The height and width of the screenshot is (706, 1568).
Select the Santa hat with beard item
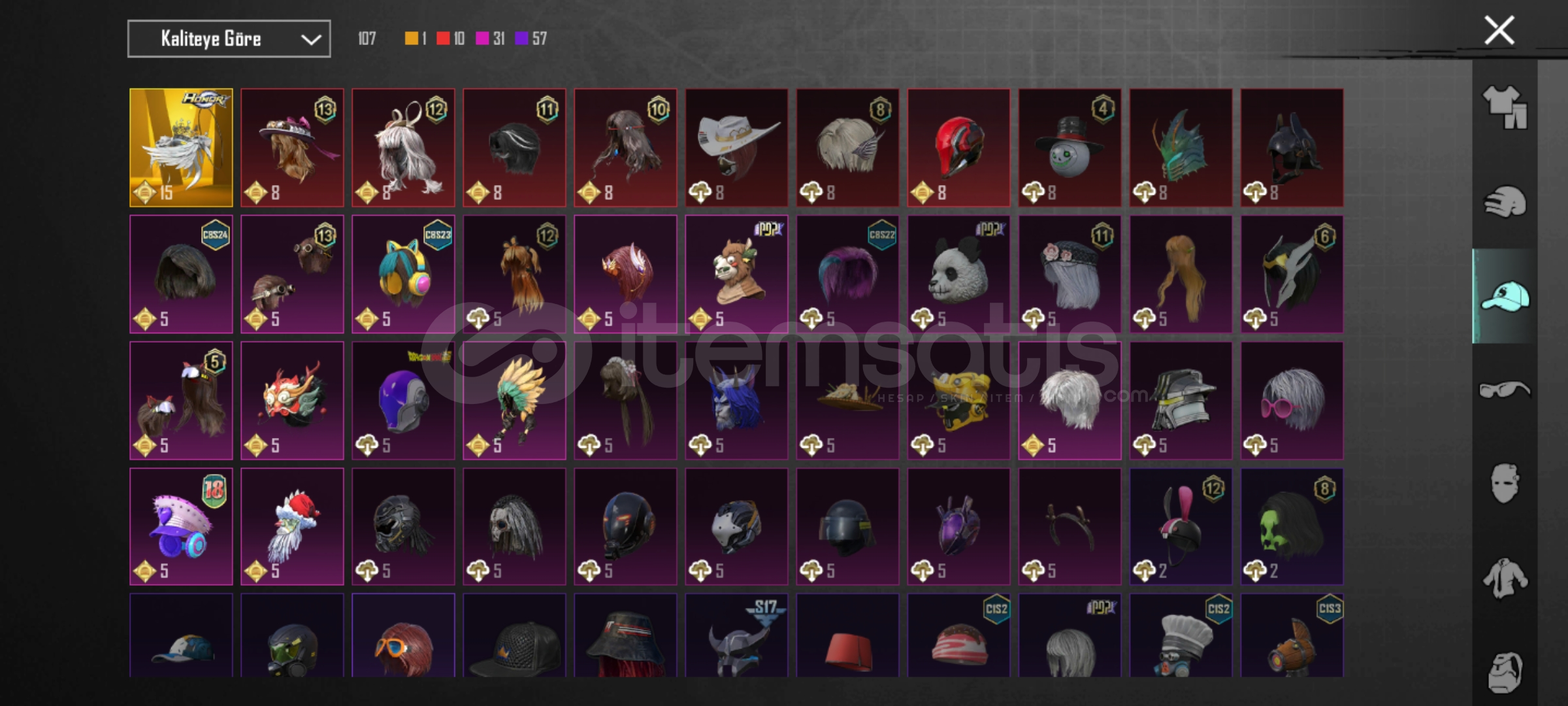[292, 526]
